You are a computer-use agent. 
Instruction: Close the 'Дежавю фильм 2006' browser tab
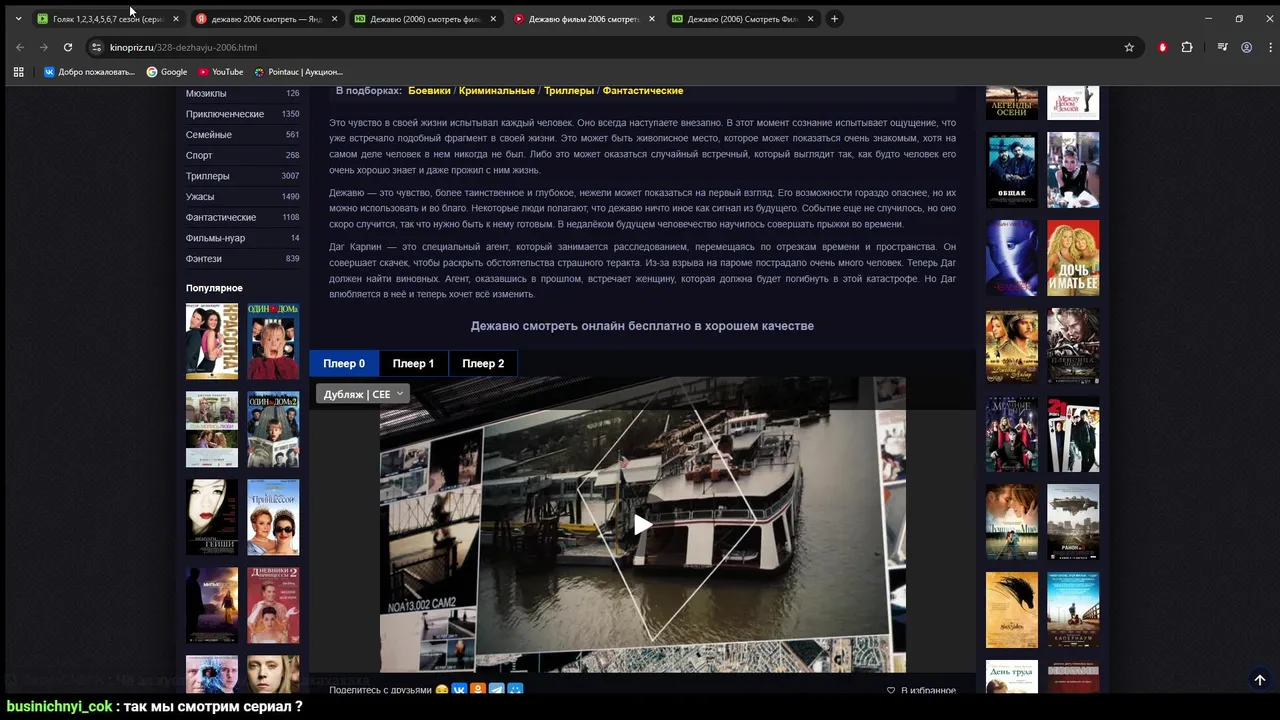click(x=652, y=18)
